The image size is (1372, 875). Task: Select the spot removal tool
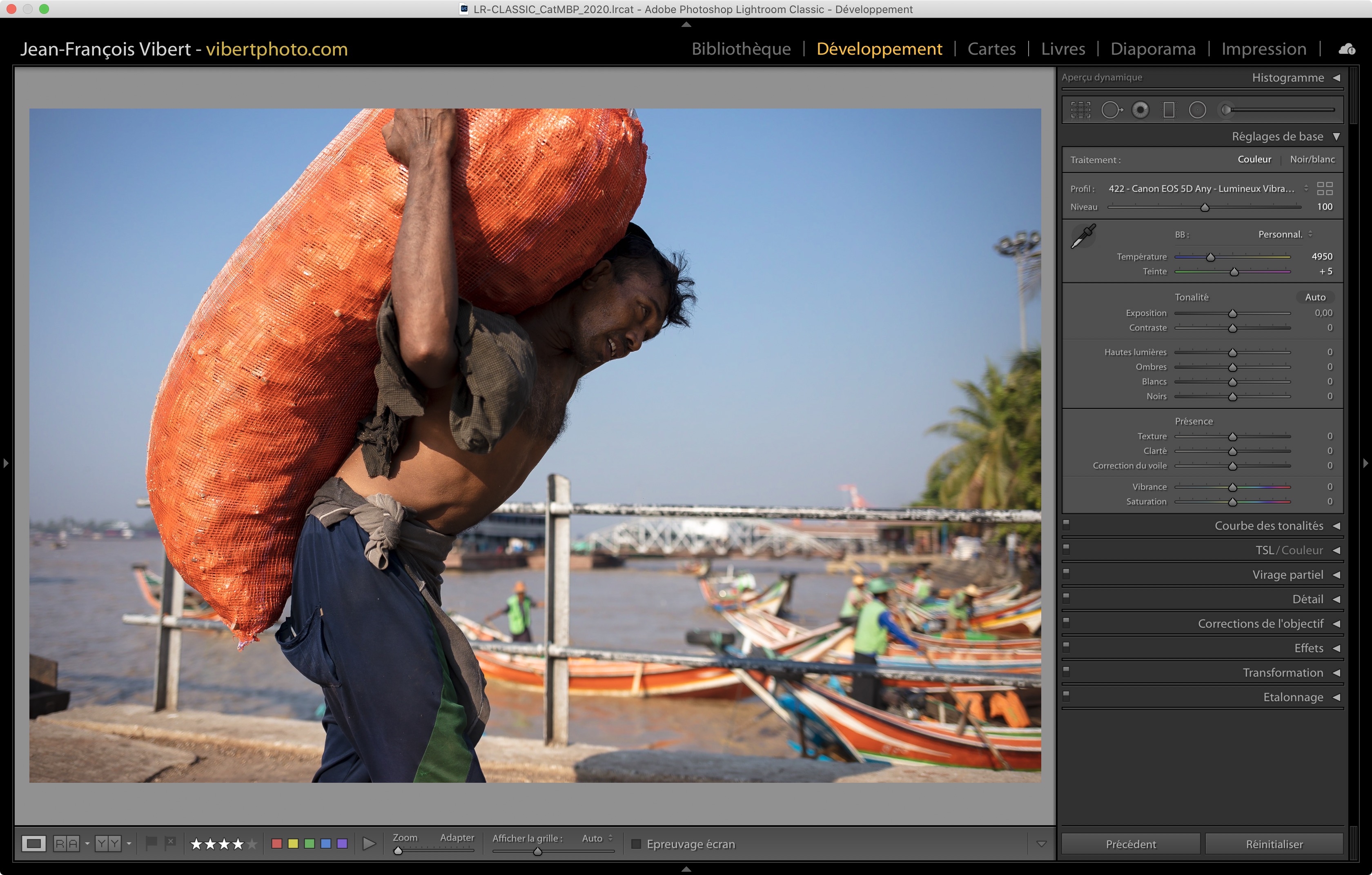(1111, 110)
